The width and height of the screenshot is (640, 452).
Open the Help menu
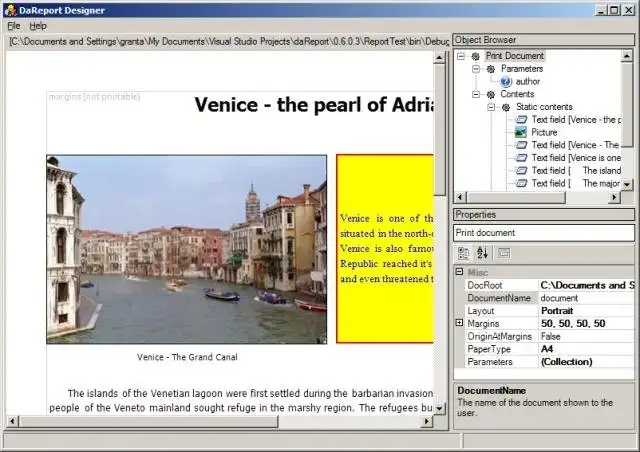pyautogui.click(x=38, y=26)
